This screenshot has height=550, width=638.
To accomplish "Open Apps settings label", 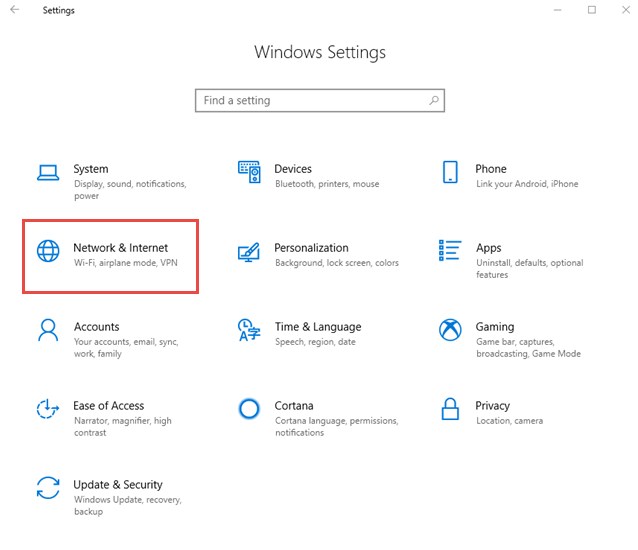I will pyautogui.click(x=489, y=248).
